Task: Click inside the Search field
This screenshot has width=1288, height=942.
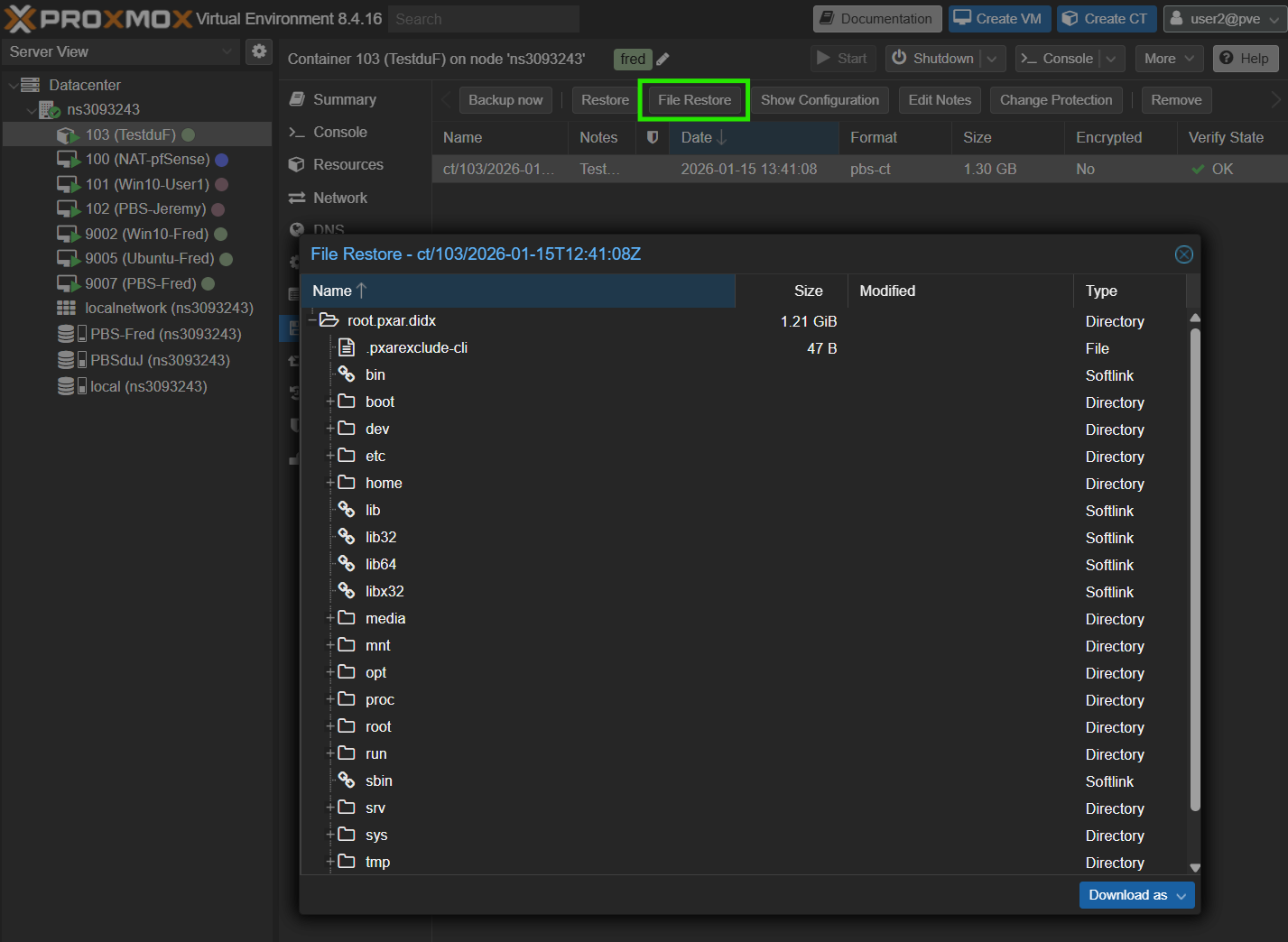Action: point(484,19)
